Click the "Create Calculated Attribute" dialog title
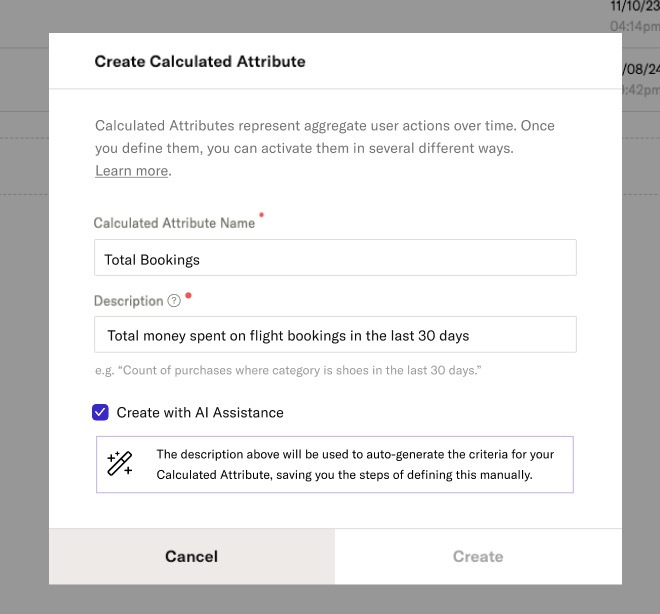Screen dimensions: 660x614 point(200,61)
